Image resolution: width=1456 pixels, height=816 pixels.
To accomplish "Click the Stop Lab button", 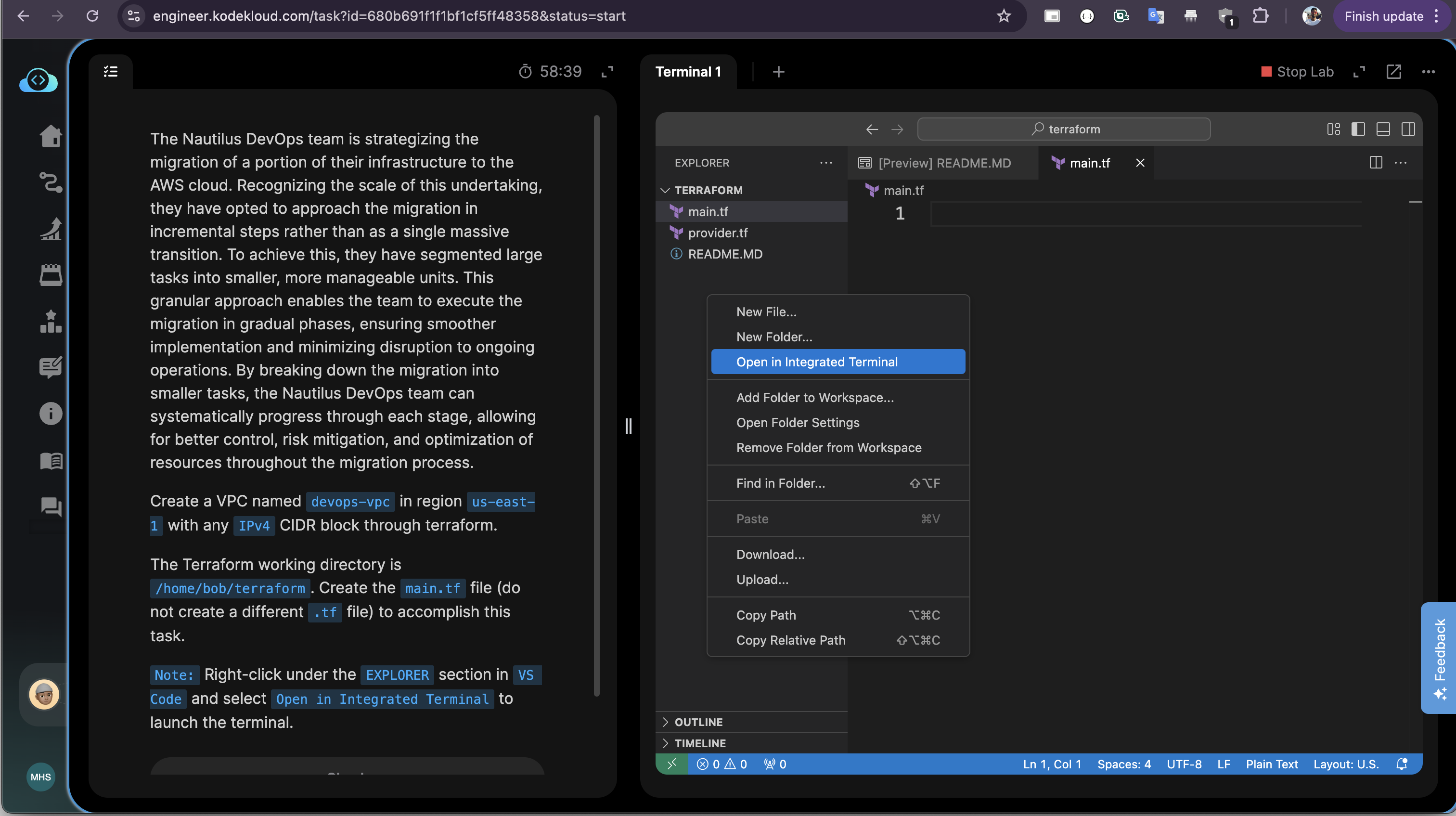I will 1297,72.
